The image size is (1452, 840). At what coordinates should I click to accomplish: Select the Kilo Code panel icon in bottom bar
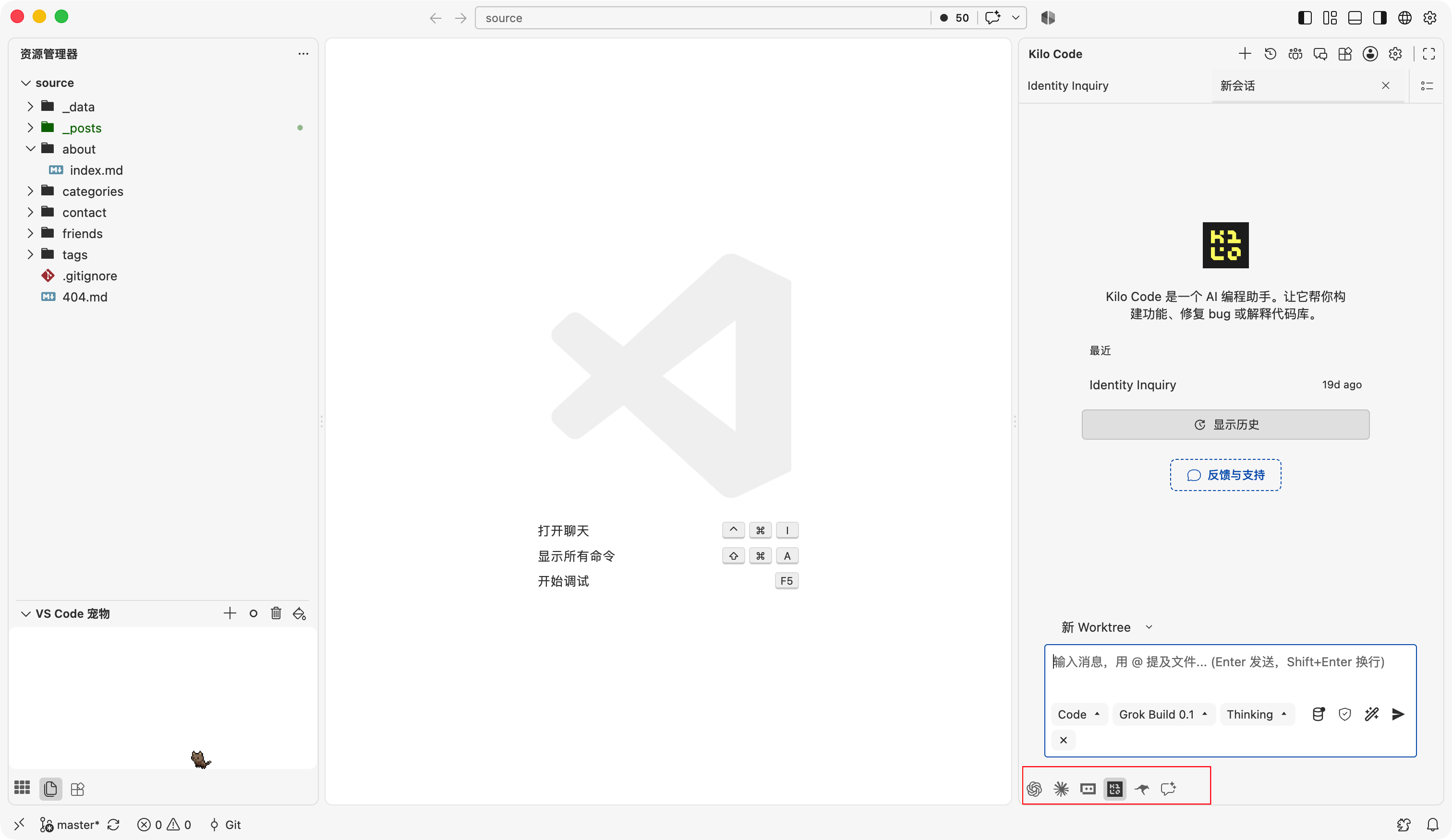pos(1115,789)
